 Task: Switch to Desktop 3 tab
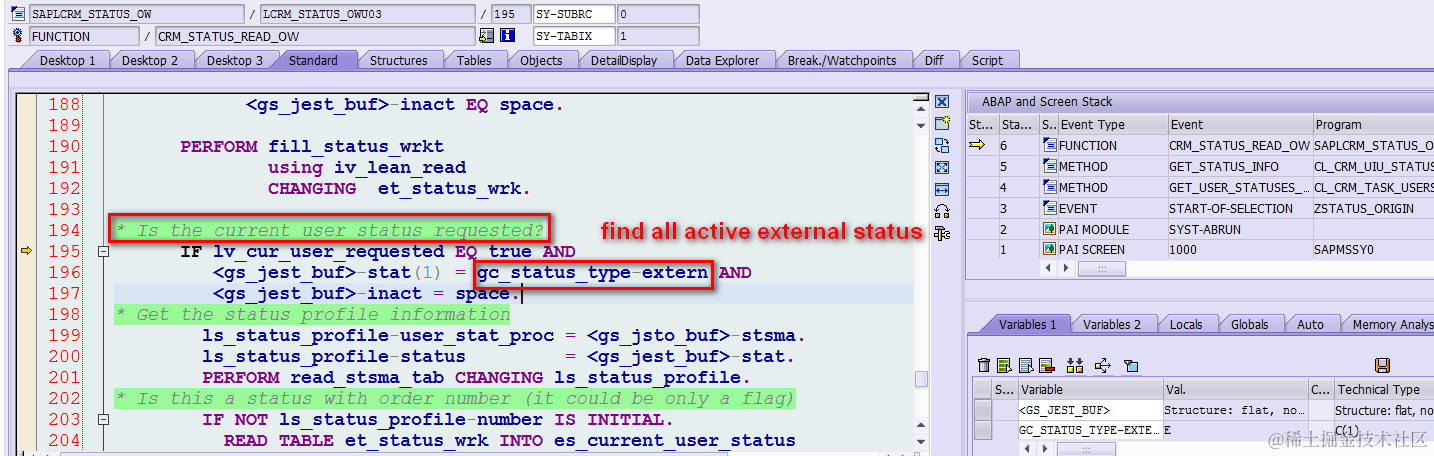235,61
